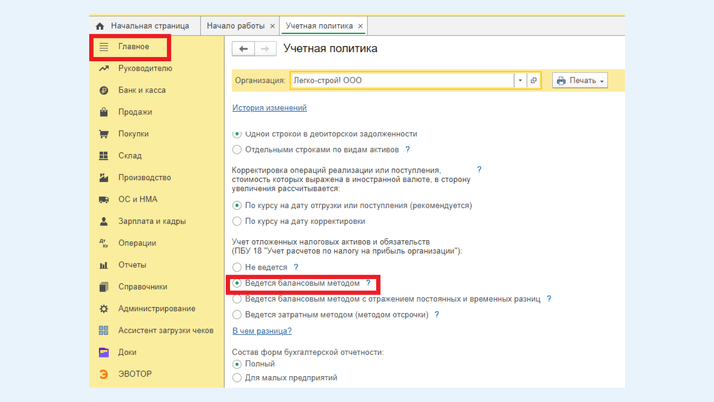Select балансовым методом с отражением разниц

(237, 299)
